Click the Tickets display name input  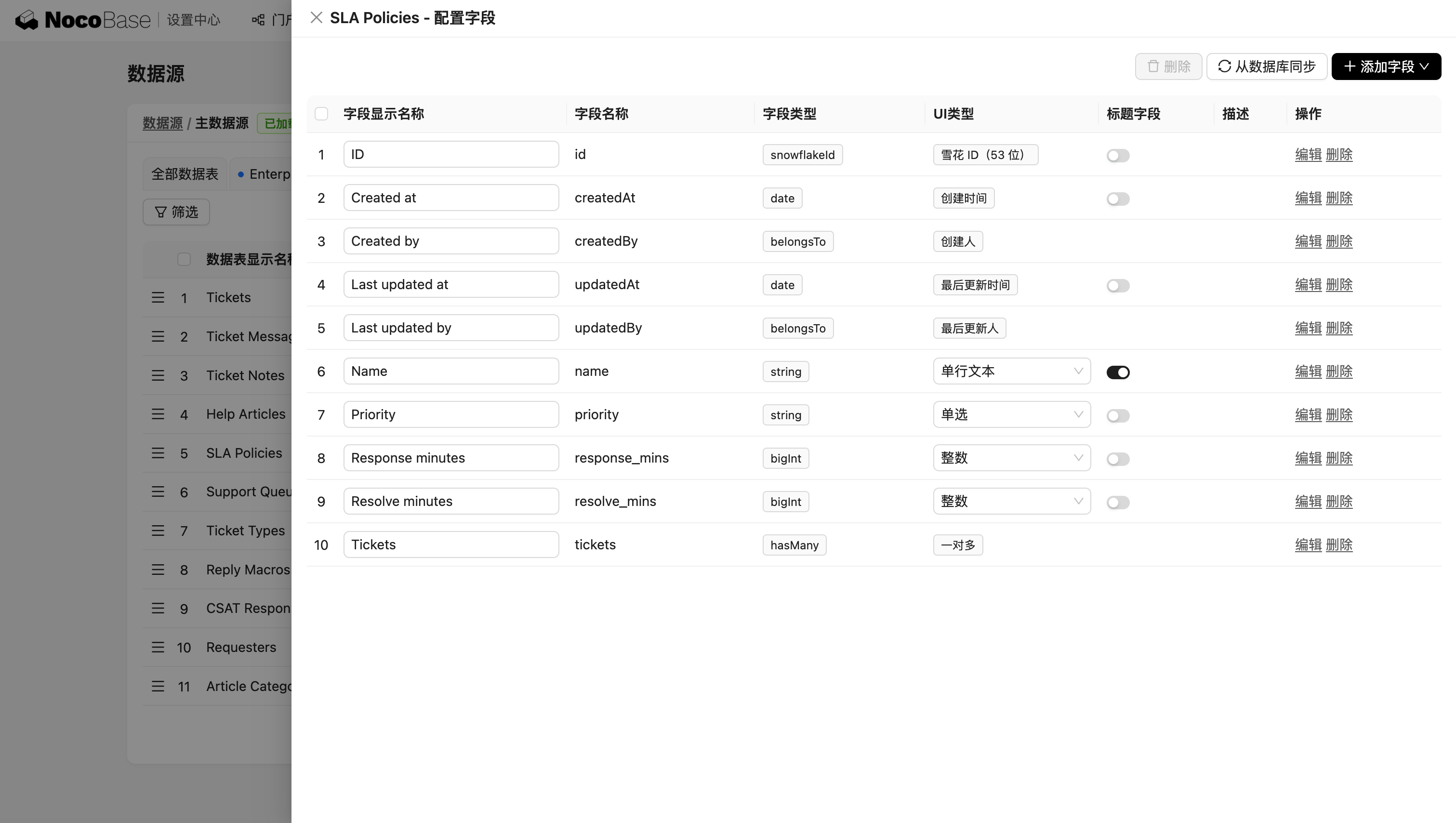(451, 544)
